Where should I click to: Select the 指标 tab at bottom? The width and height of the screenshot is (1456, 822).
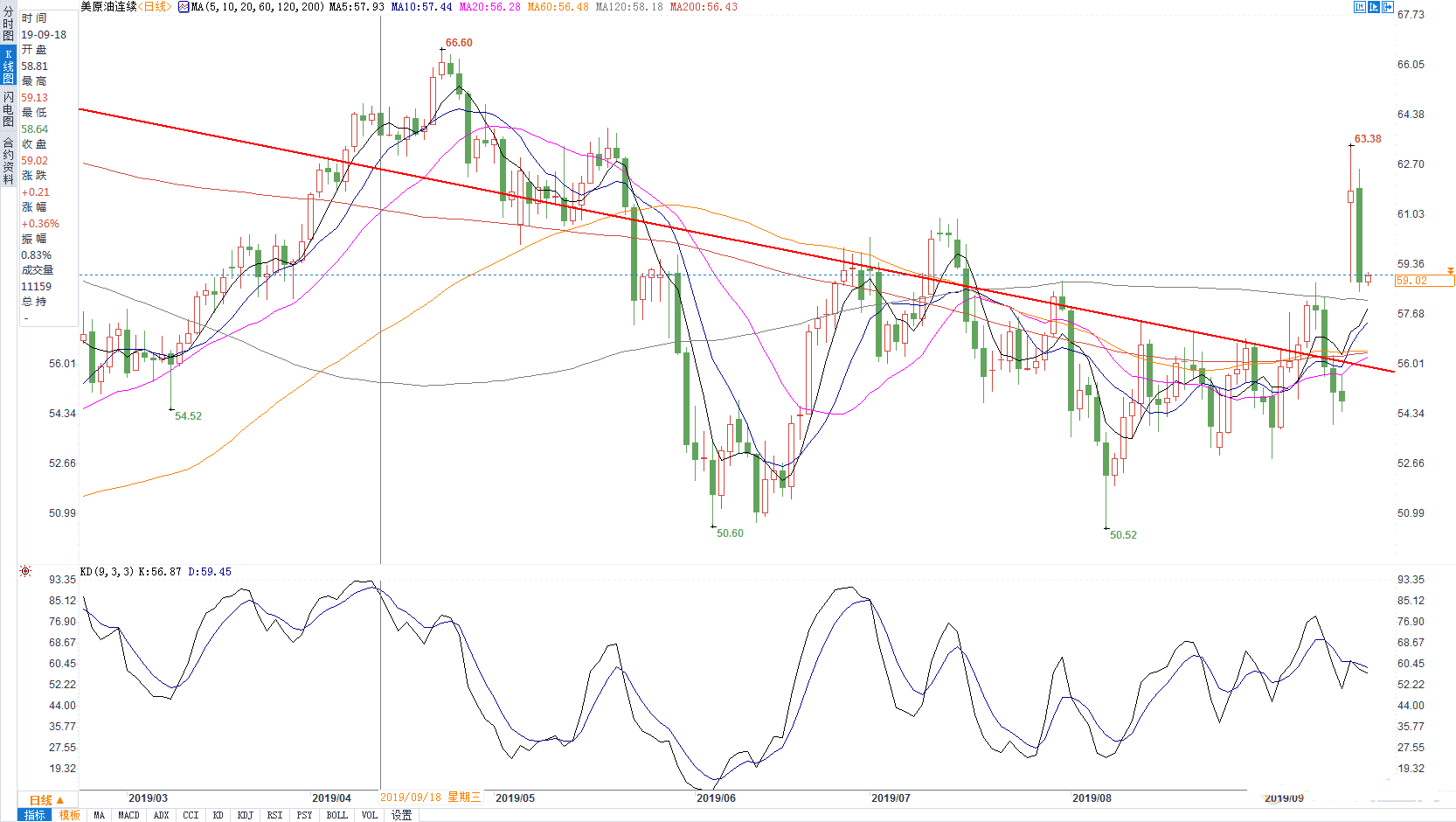click(35, 815)
